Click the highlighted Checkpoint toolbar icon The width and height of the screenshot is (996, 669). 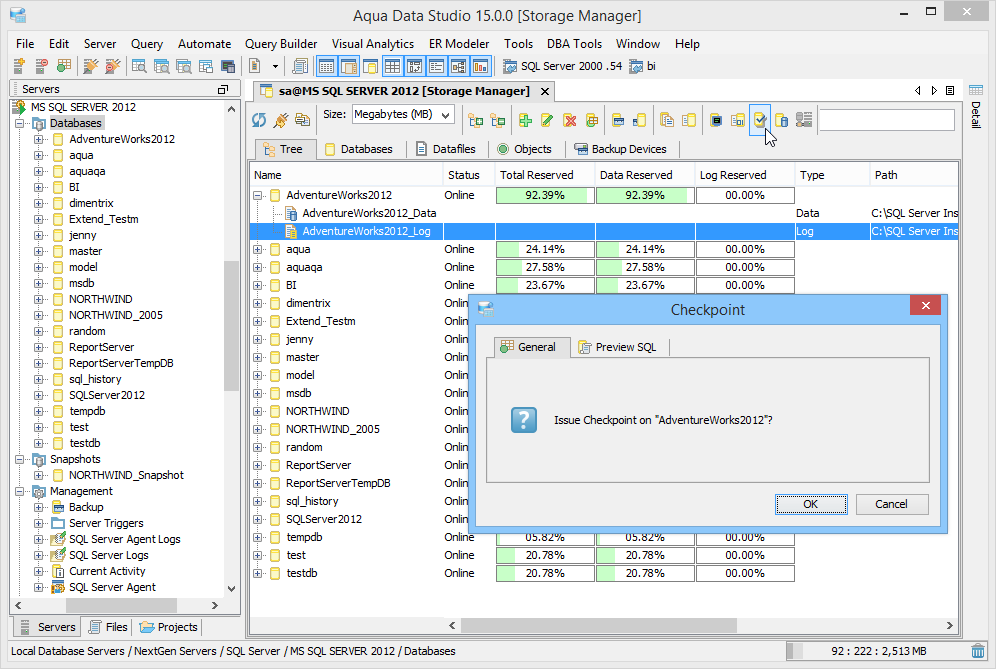click(x=760, y=119)
